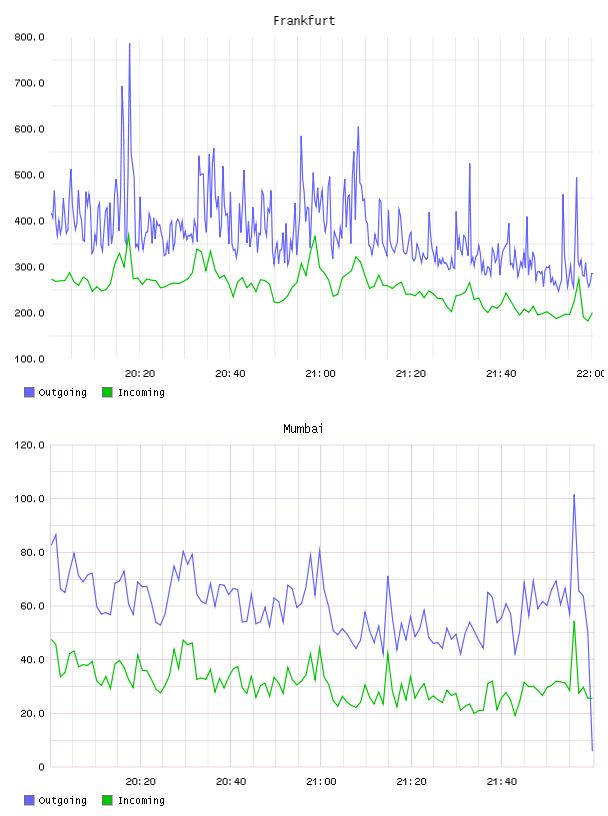Click the 700.0 y-axis label in Frankfurt chart
Screen dimensions: 608x816
click(29, 83)
